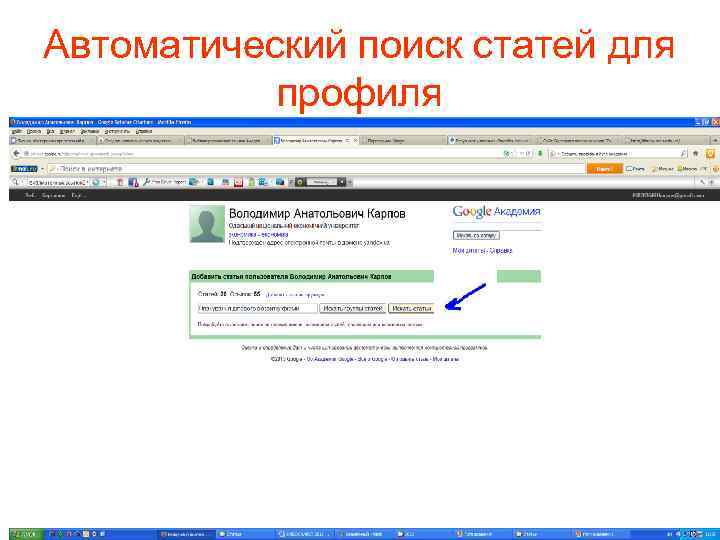The height and width of the screenshot is (540, 720).
Task: Click the blue link next to Статей count
Action: pos(295,294)
